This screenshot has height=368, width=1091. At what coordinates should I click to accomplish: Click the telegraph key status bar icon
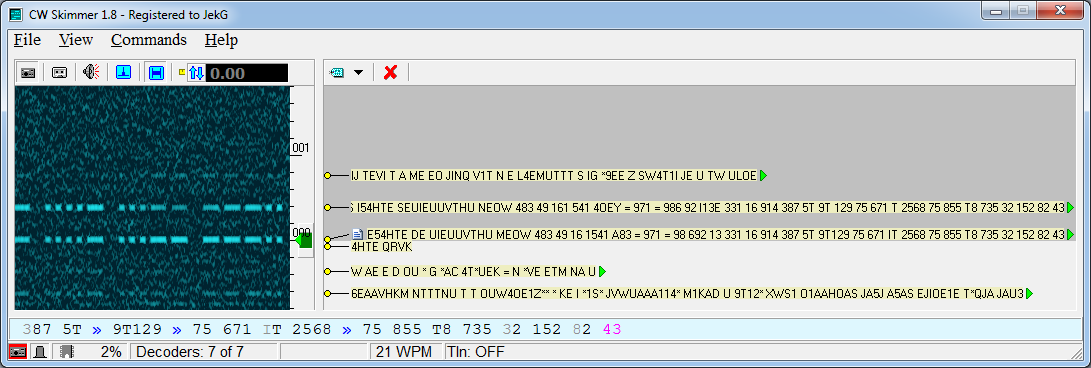(40, 352)
